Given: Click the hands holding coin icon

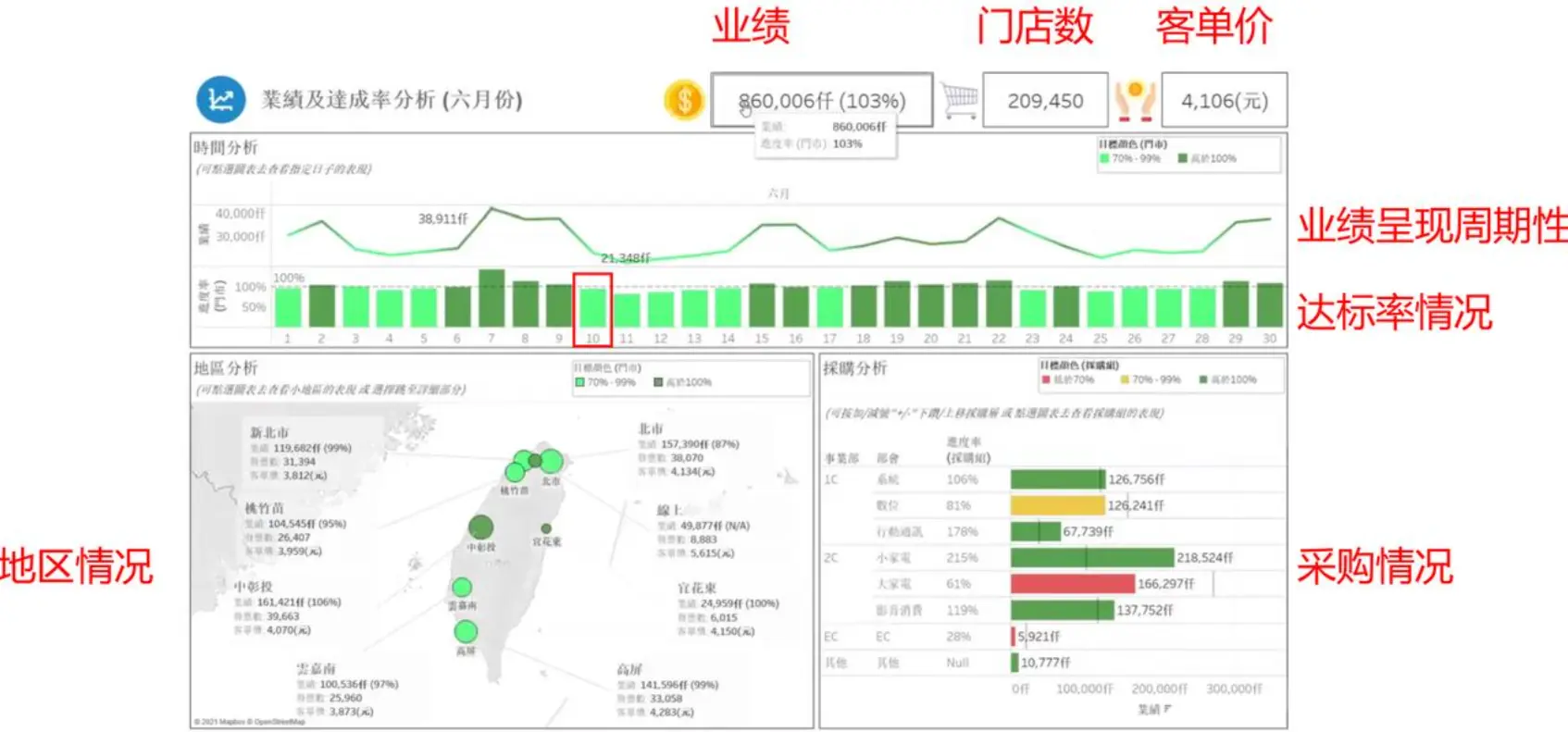Looking at the screenshot, I should point(1135,100).
